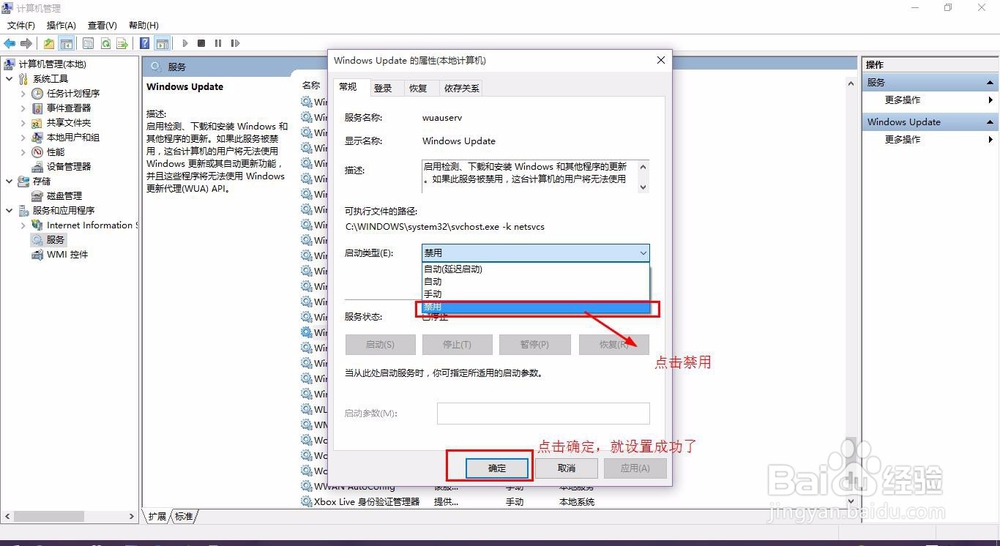
Task: Sort services by the 名称 column header
Action: [311, 85]
